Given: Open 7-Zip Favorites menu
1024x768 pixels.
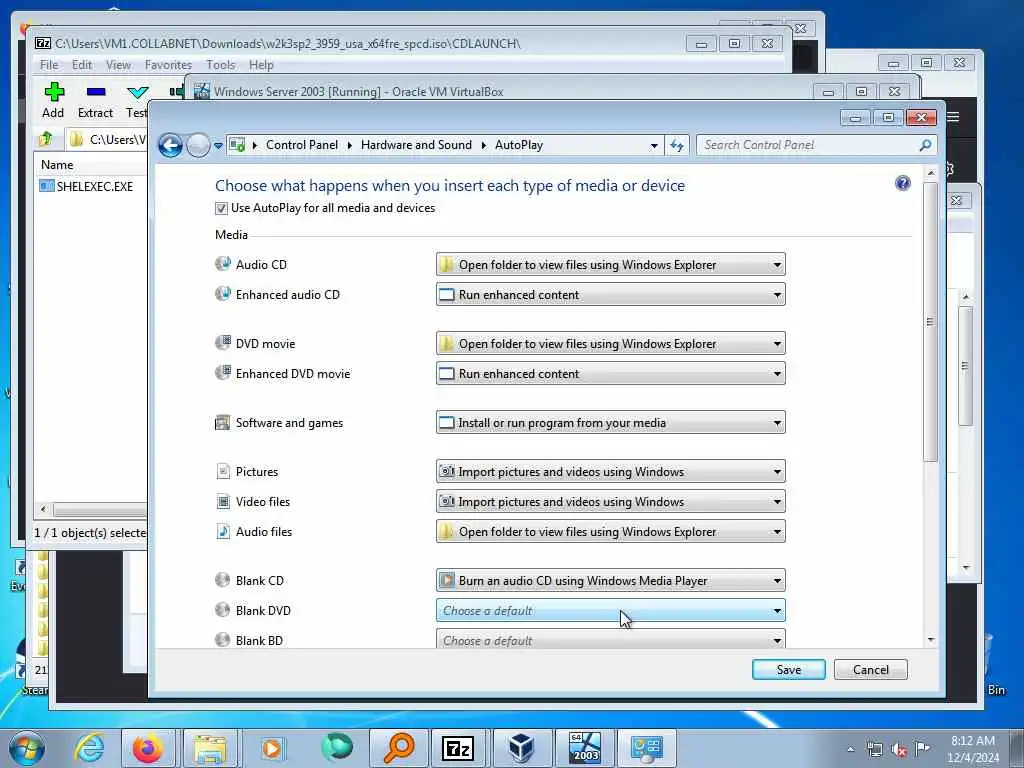Looking at the screenshot, I should point(168,65).
